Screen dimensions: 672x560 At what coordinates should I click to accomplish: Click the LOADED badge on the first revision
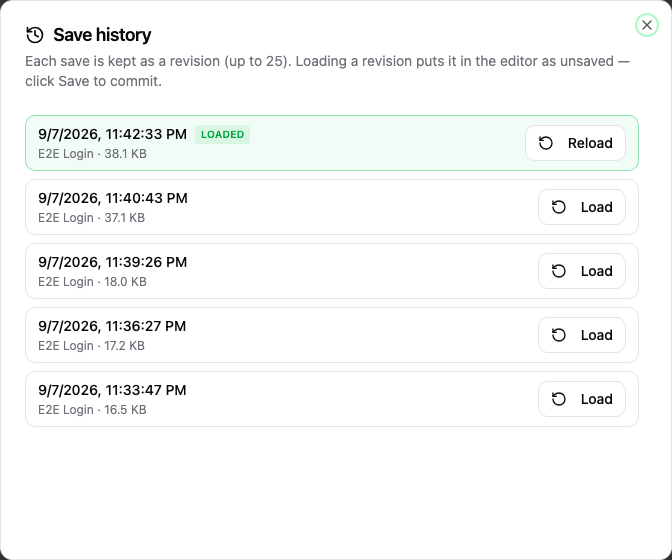pyautogui.click(x=222, y=135)
